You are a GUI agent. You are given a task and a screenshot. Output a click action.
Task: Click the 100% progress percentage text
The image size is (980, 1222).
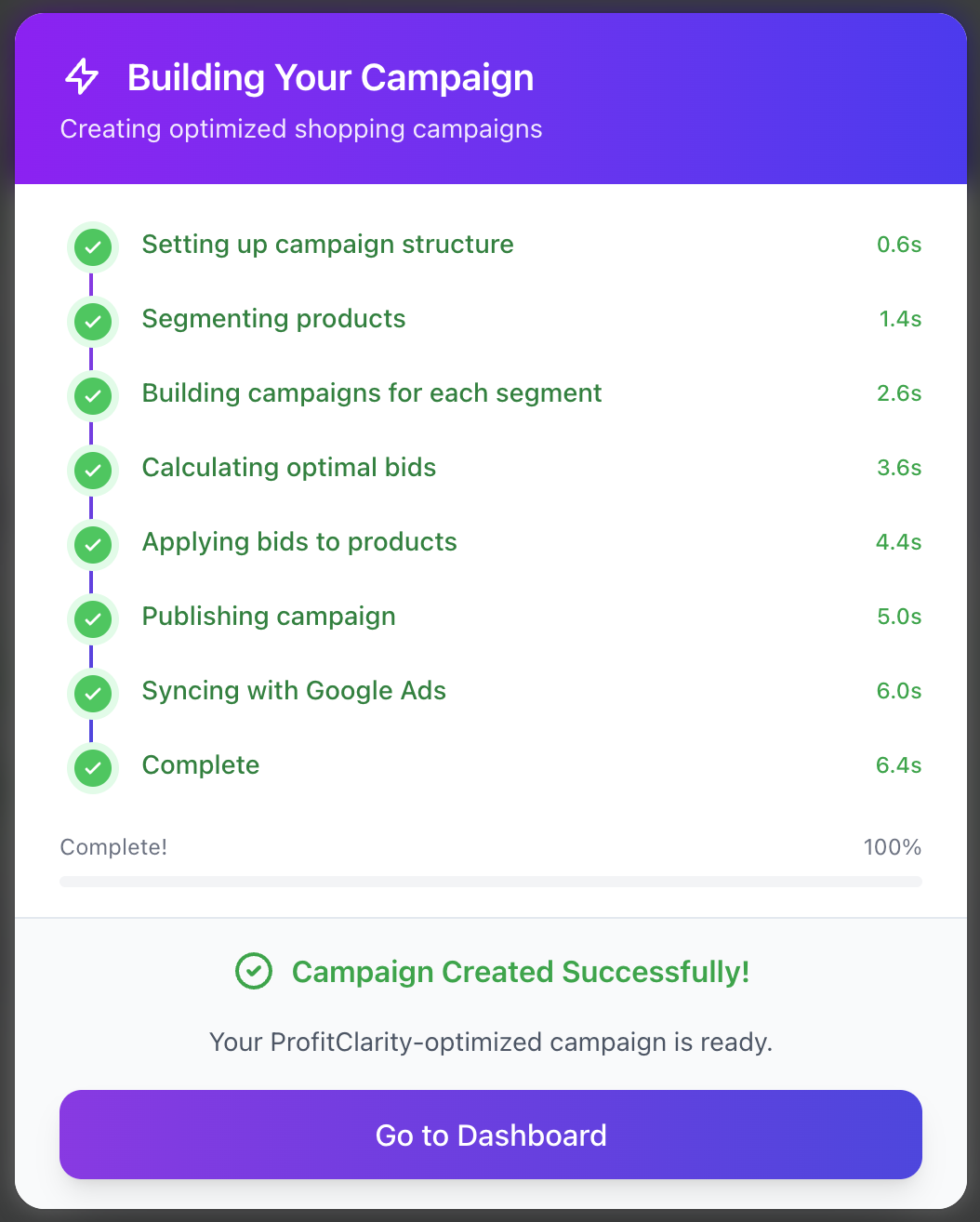pyautogui.click(x=892, y=847)
